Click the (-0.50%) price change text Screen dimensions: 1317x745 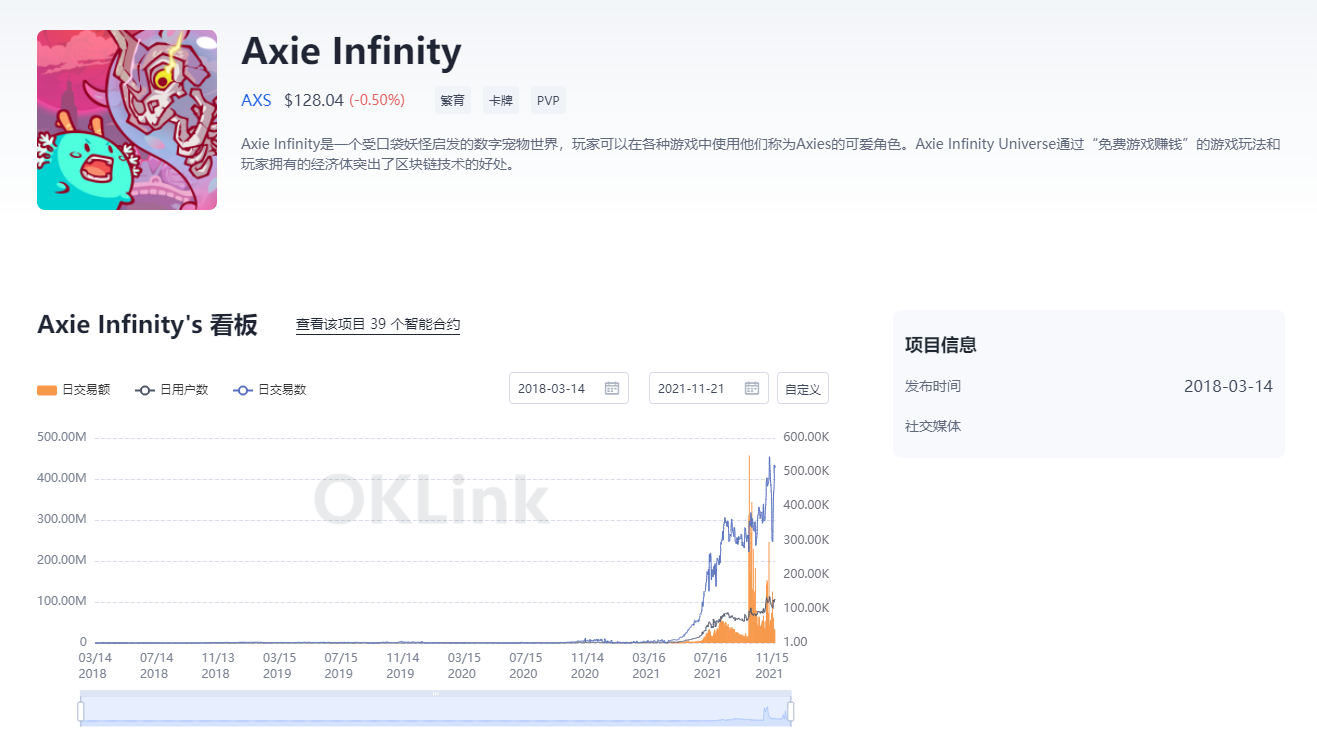pyautogui.click(x=377, y=100)
